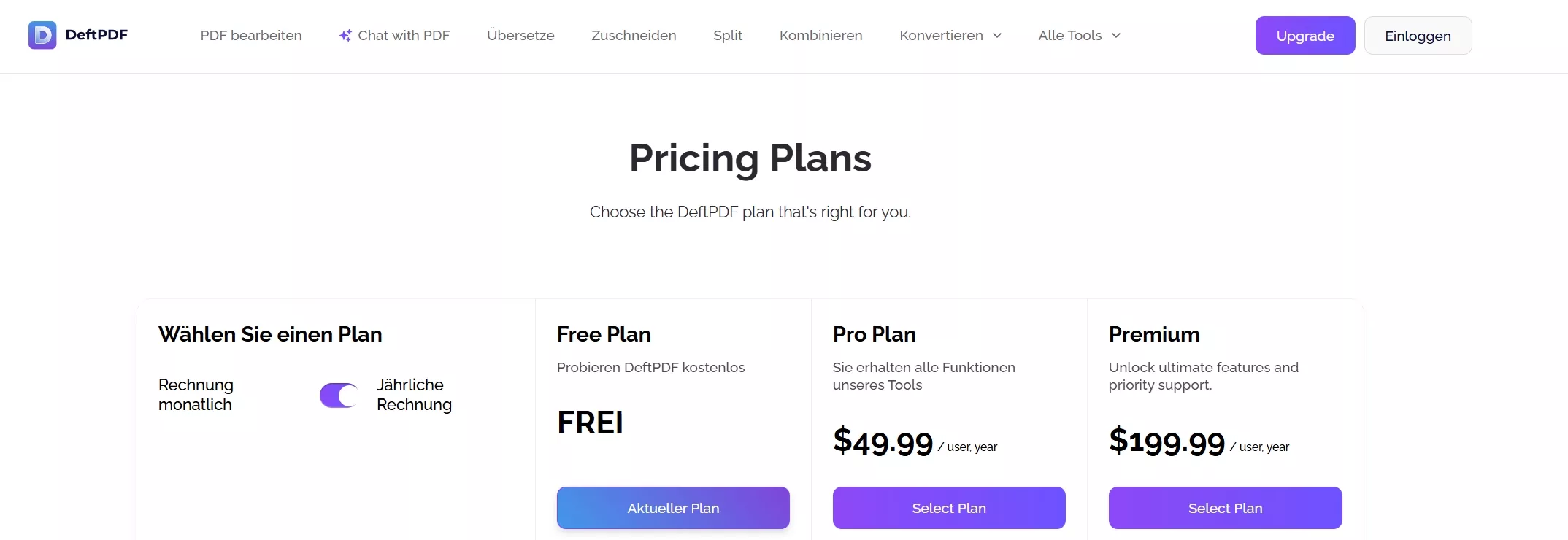Viewport: 1568px width, 540px height.
Task: Navigate to the Split tool
Action: point(727,35)
